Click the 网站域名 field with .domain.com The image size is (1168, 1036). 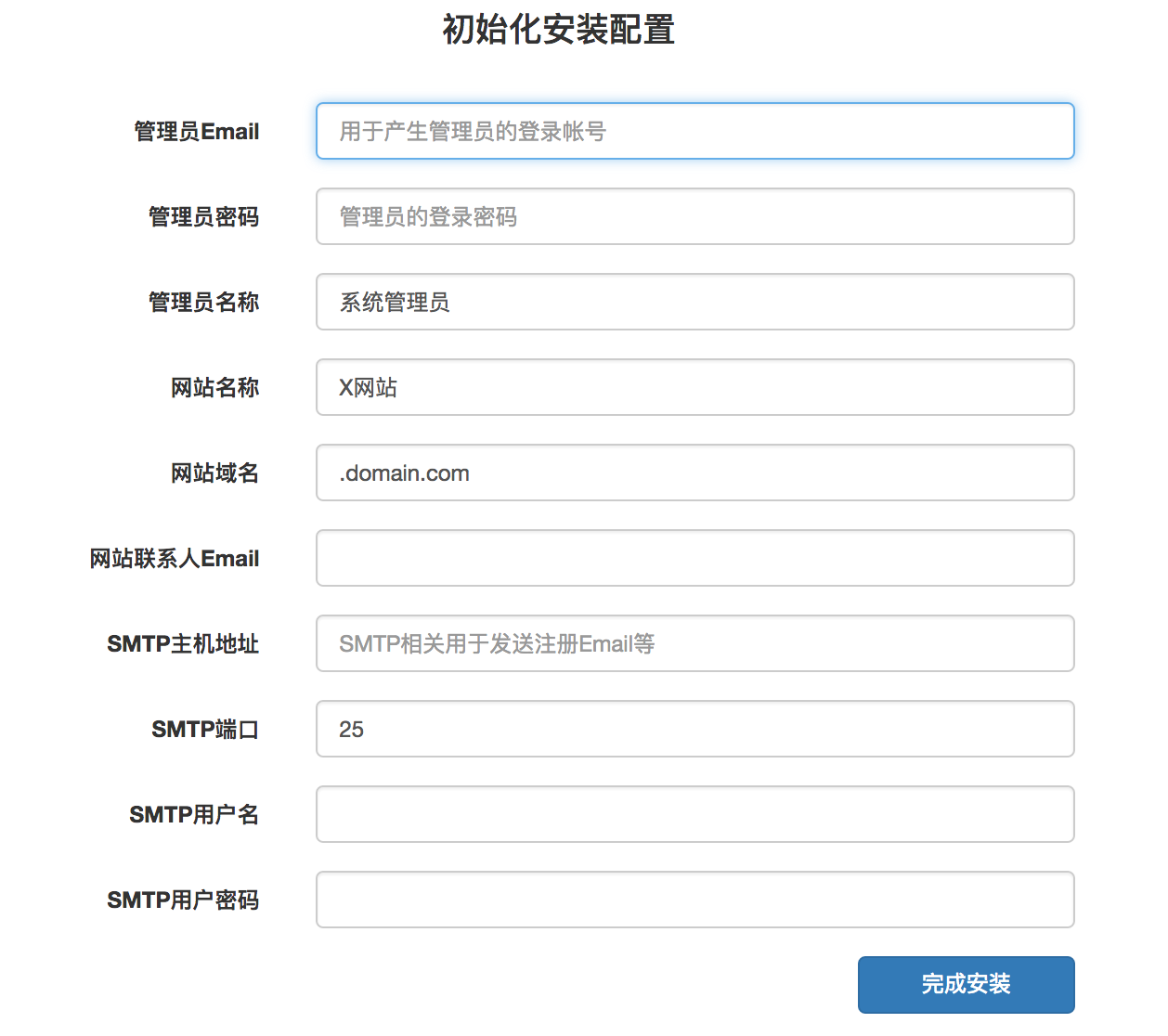coord(694,473)
